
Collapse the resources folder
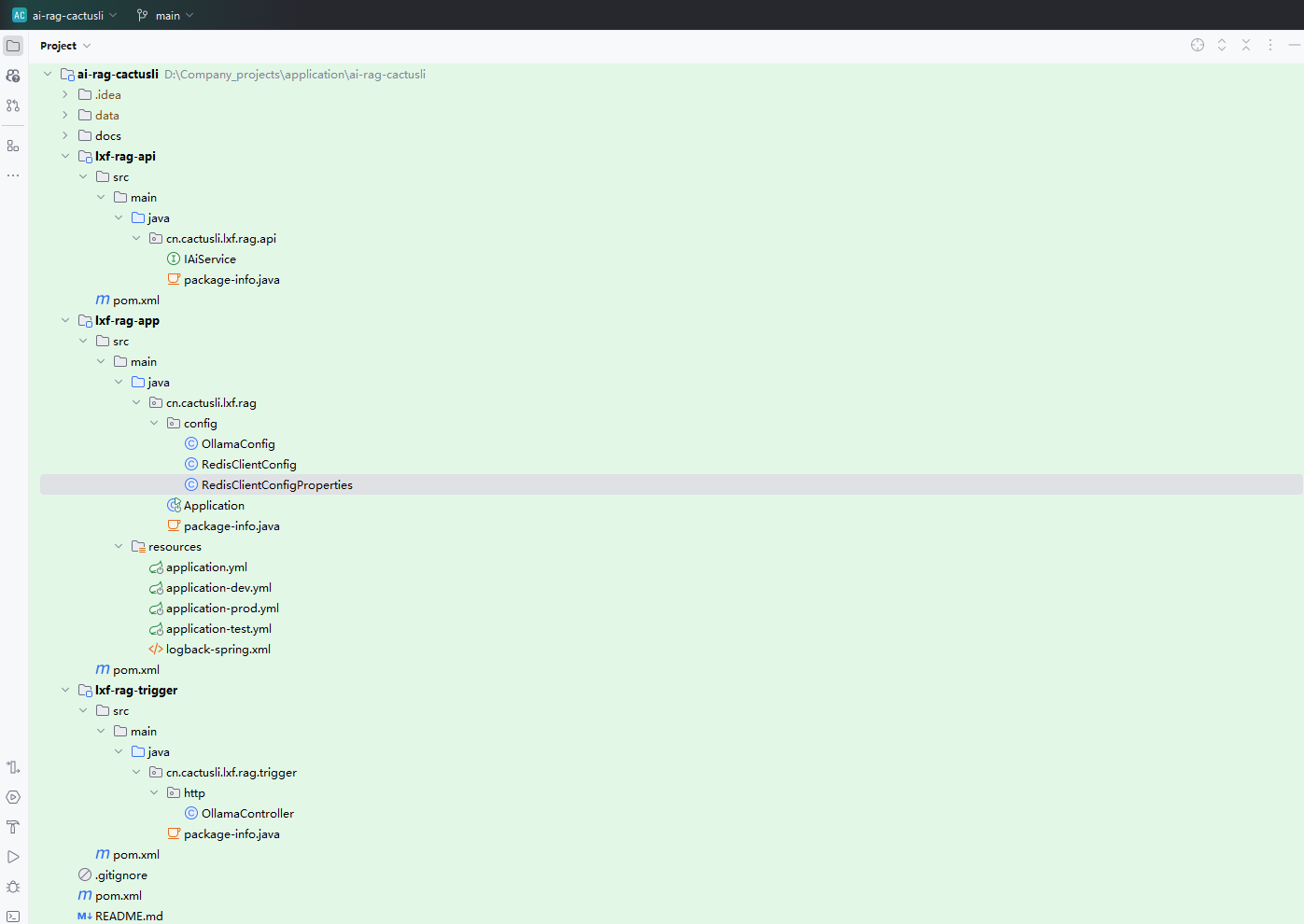[119, 546]
